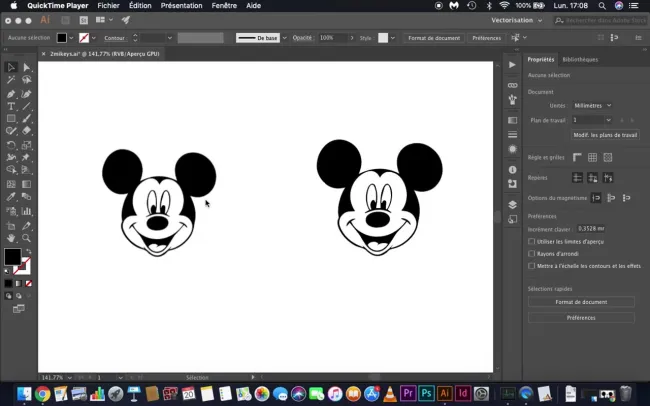
Task: Select the Direct Selection tool
Action: click(x=27, y=67)
